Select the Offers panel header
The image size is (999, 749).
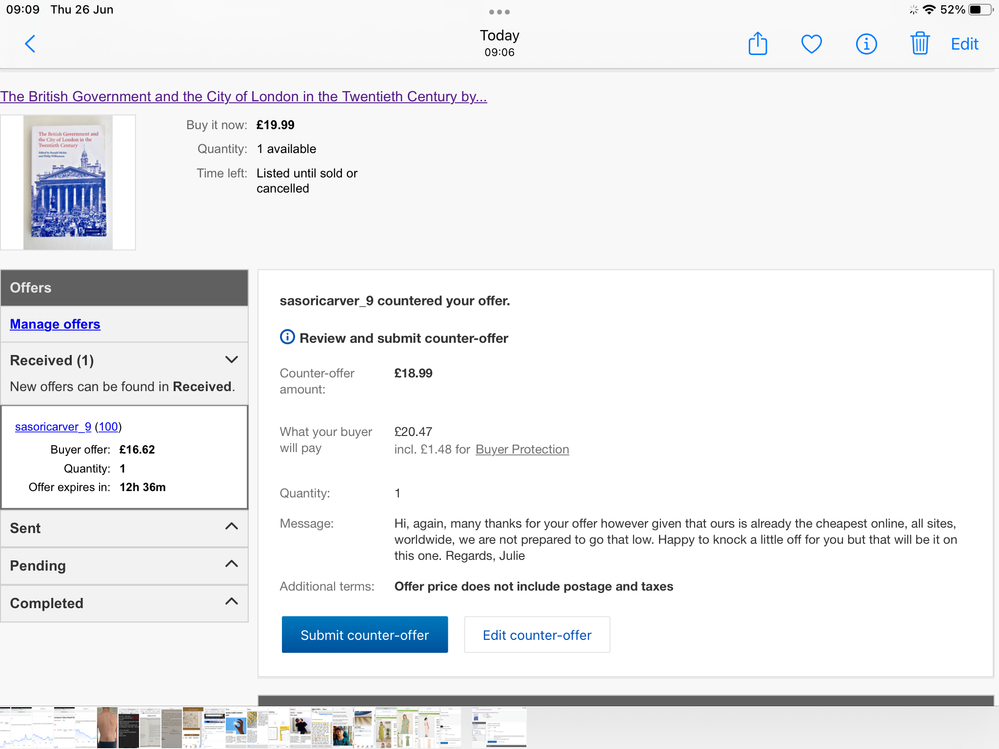(x=124, y=288)
